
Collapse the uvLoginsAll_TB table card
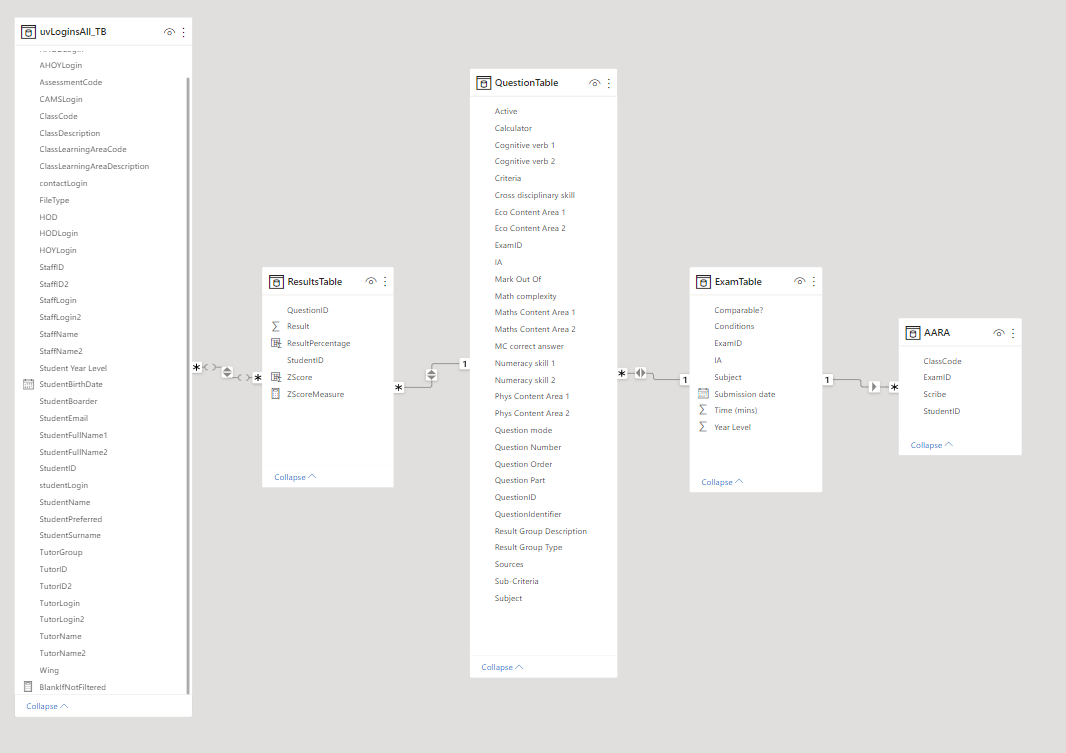point(47,706)
